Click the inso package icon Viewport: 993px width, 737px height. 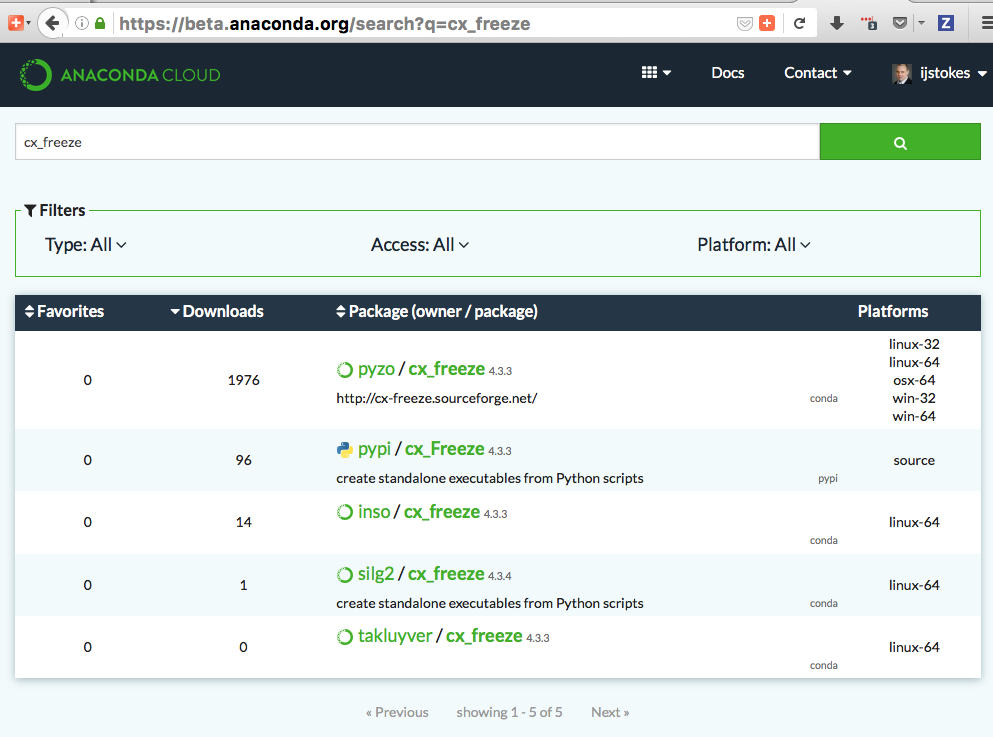345,511
